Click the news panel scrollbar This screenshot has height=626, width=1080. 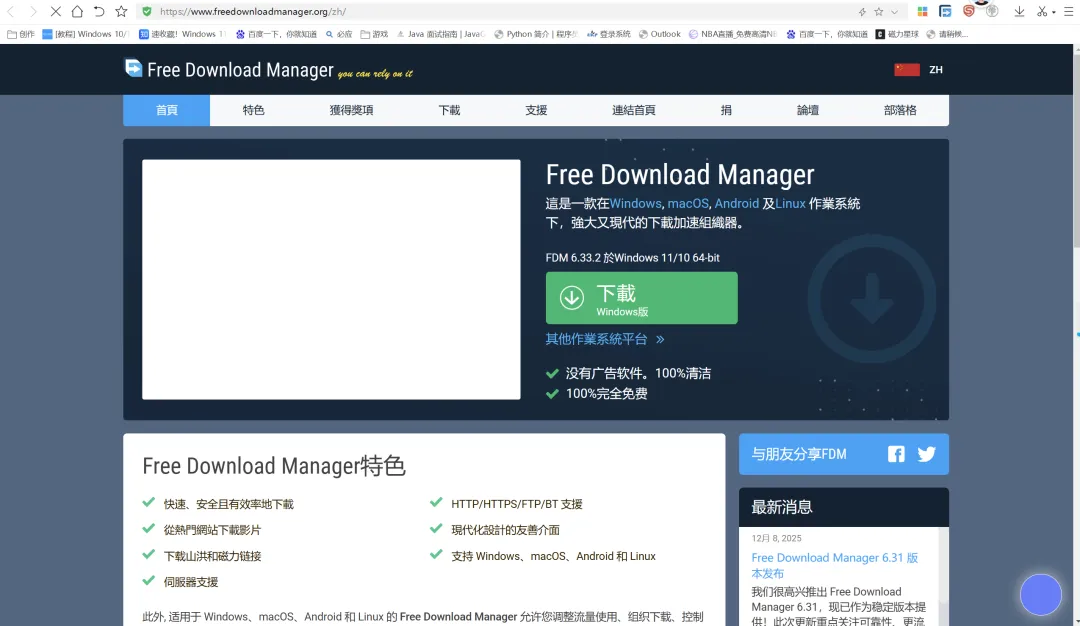click(x=944, y=576)
